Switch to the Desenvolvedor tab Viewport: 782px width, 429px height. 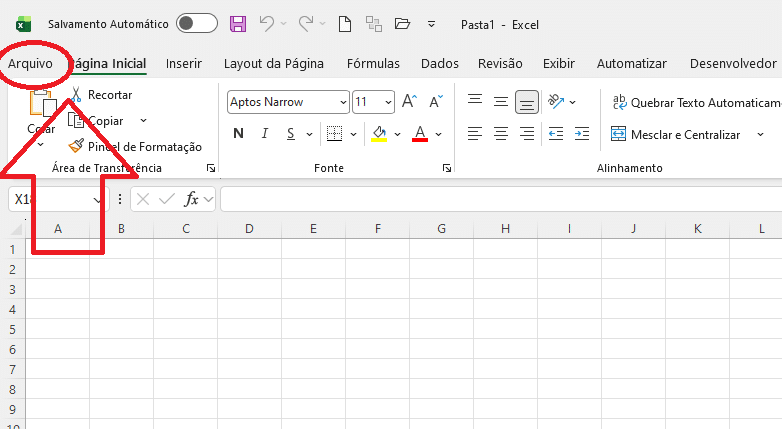click(733, 64)
